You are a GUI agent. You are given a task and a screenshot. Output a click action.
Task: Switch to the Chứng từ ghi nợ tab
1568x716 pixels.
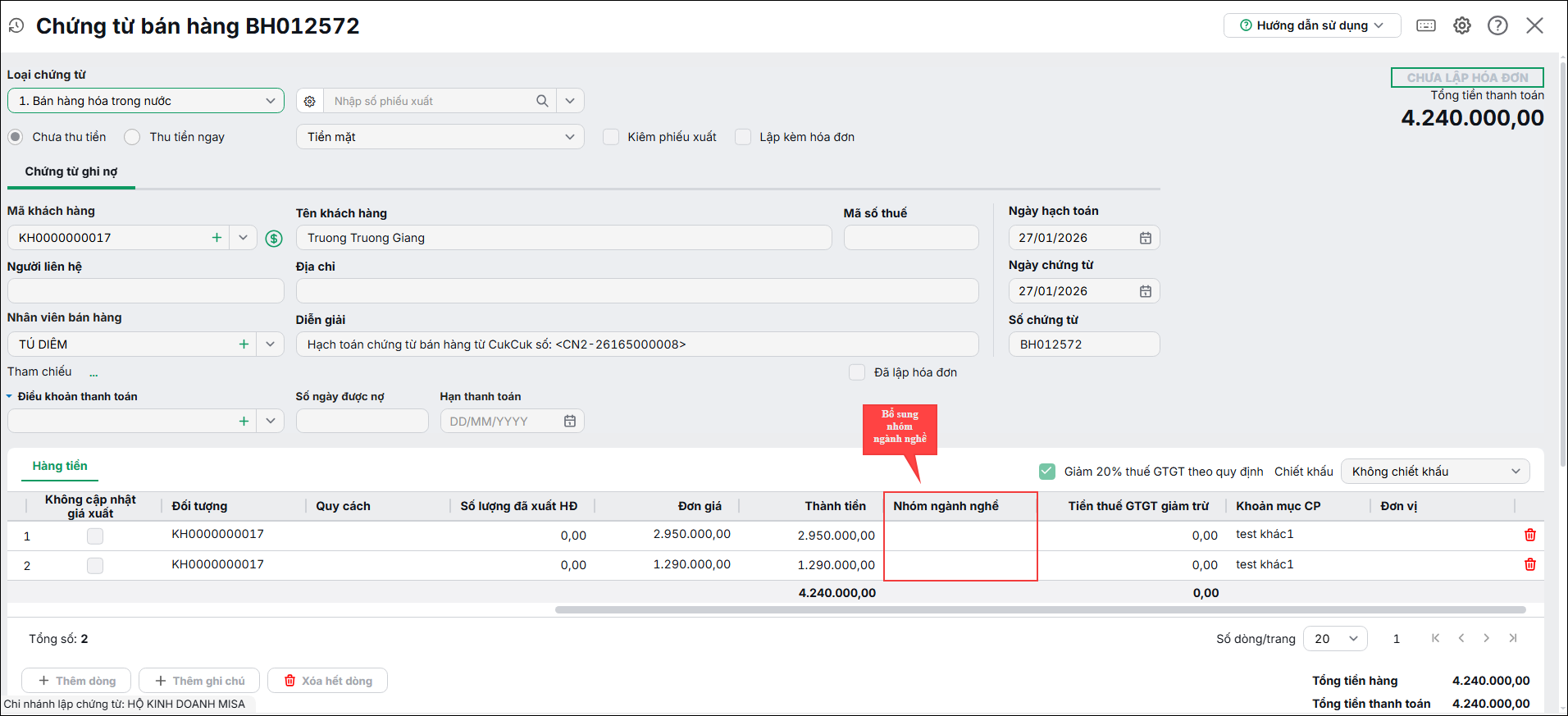[x=71, y=171]
